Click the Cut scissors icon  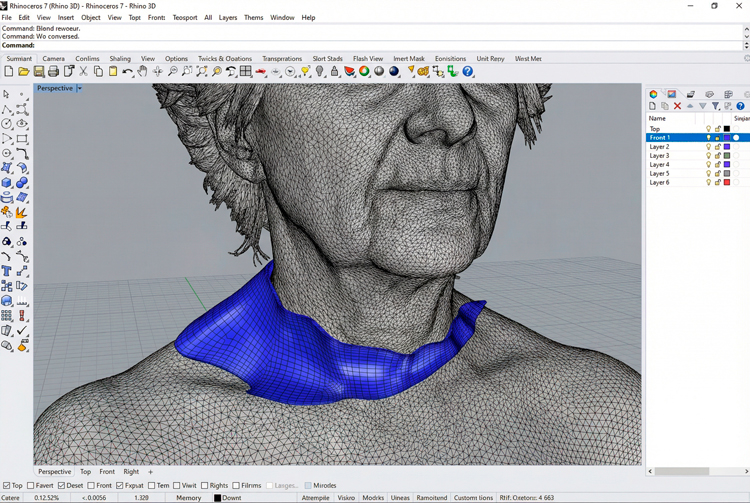click(84, 72)
